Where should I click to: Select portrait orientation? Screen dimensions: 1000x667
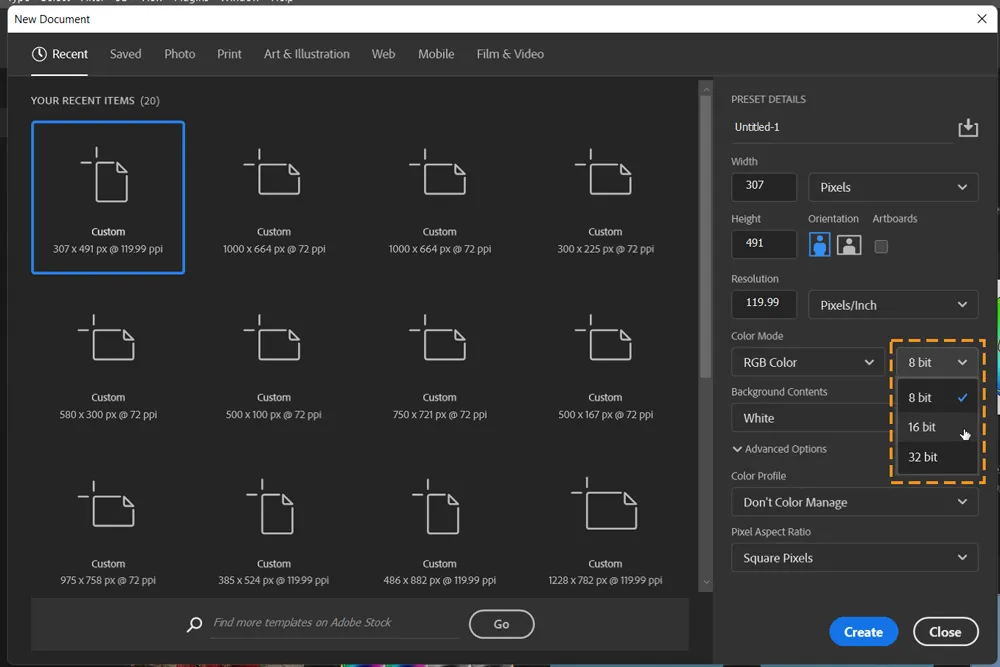coord(819,244)
